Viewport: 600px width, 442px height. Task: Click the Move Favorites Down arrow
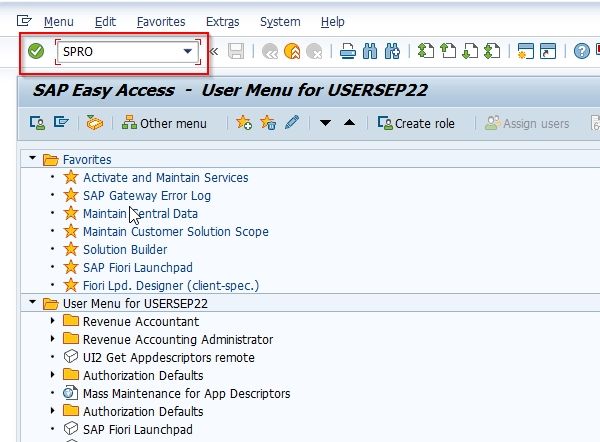pos(325,123)
